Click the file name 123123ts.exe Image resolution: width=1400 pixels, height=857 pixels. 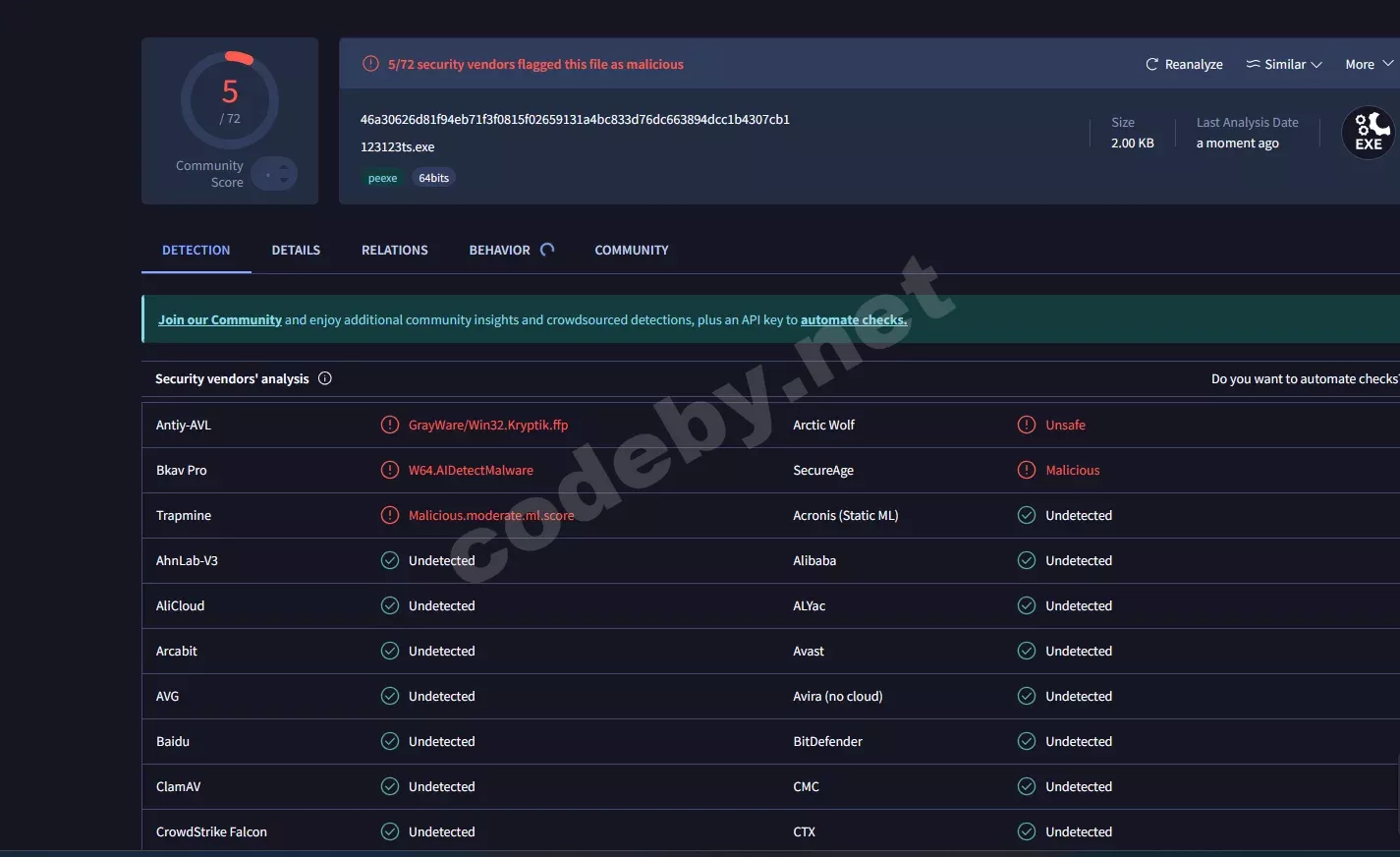[x=397, y=146]
